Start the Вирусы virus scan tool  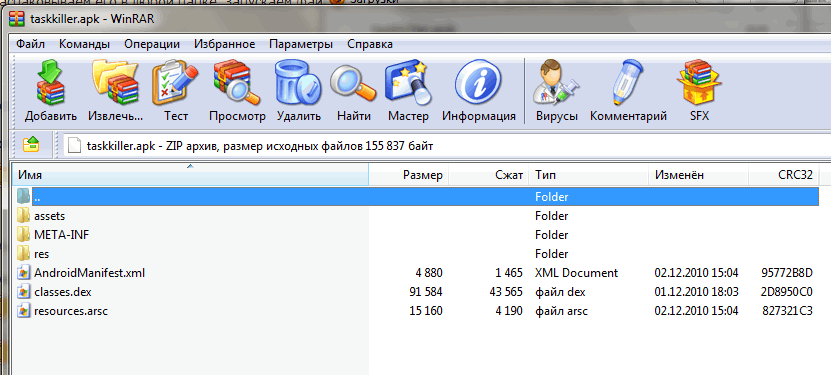[556, 82]
